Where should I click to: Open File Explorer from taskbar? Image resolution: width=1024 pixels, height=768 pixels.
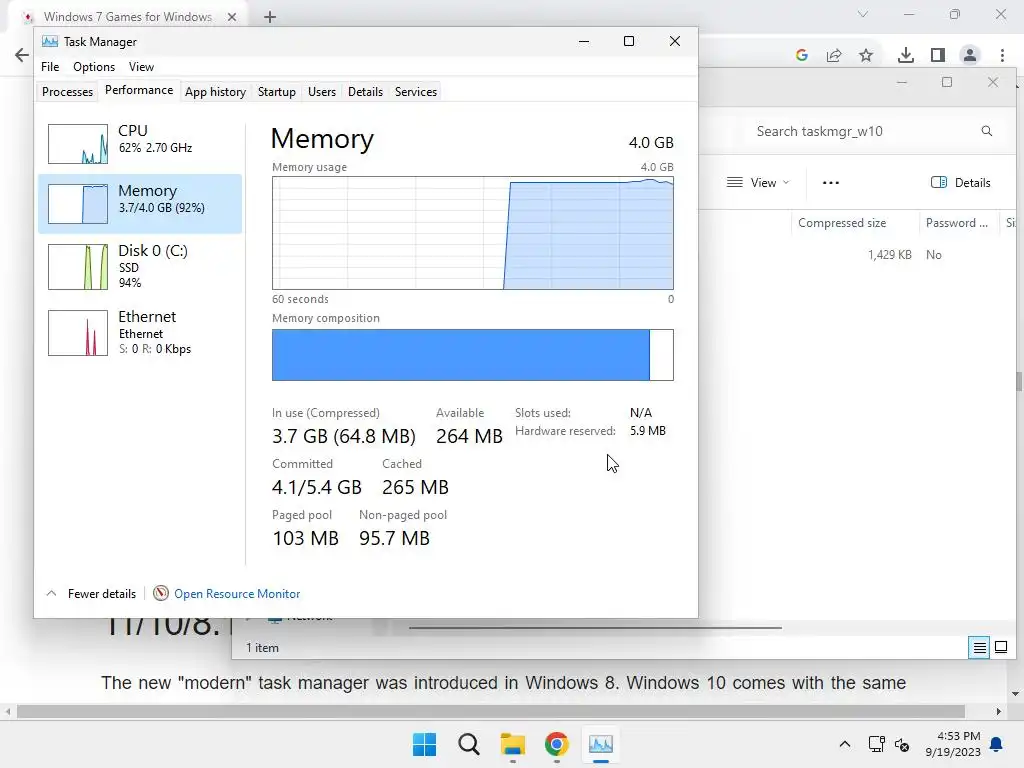pos(513,744)
